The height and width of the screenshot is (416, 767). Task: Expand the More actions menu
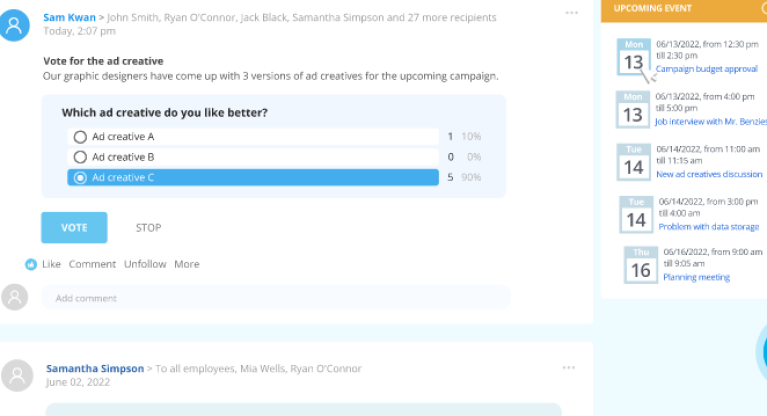point(186,264)
